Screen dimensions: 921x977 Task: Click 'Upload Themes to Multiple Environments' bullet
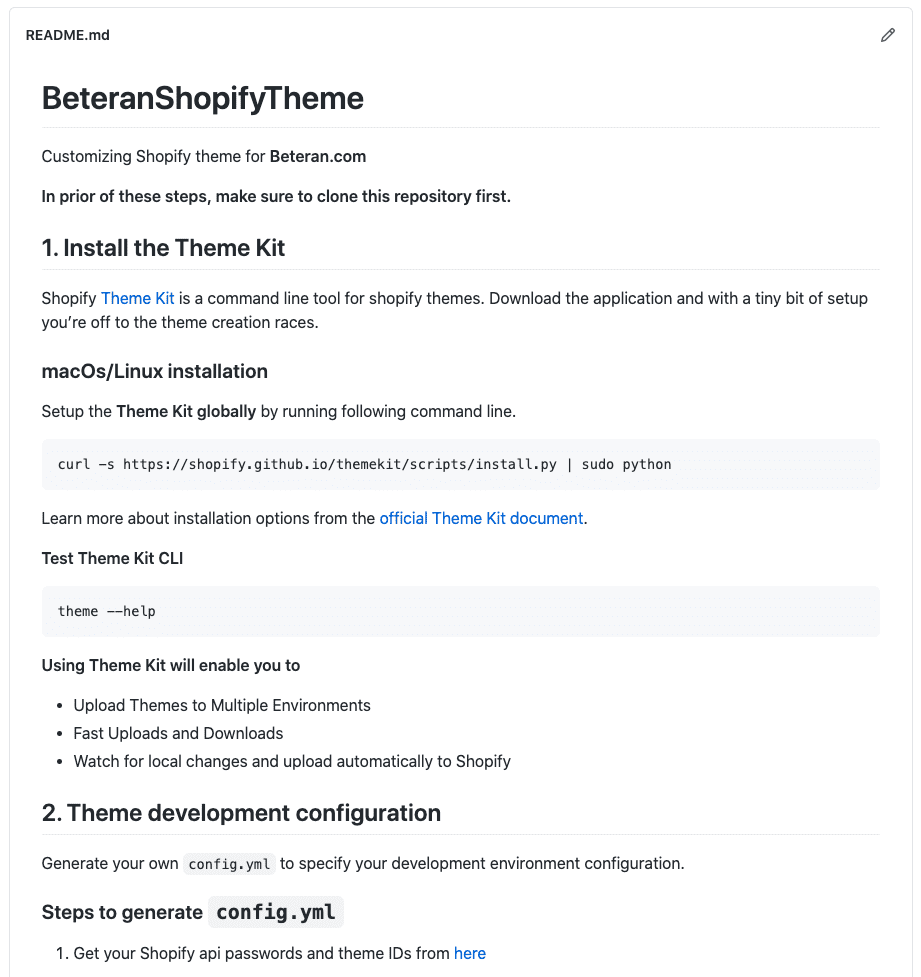[222, 705]
